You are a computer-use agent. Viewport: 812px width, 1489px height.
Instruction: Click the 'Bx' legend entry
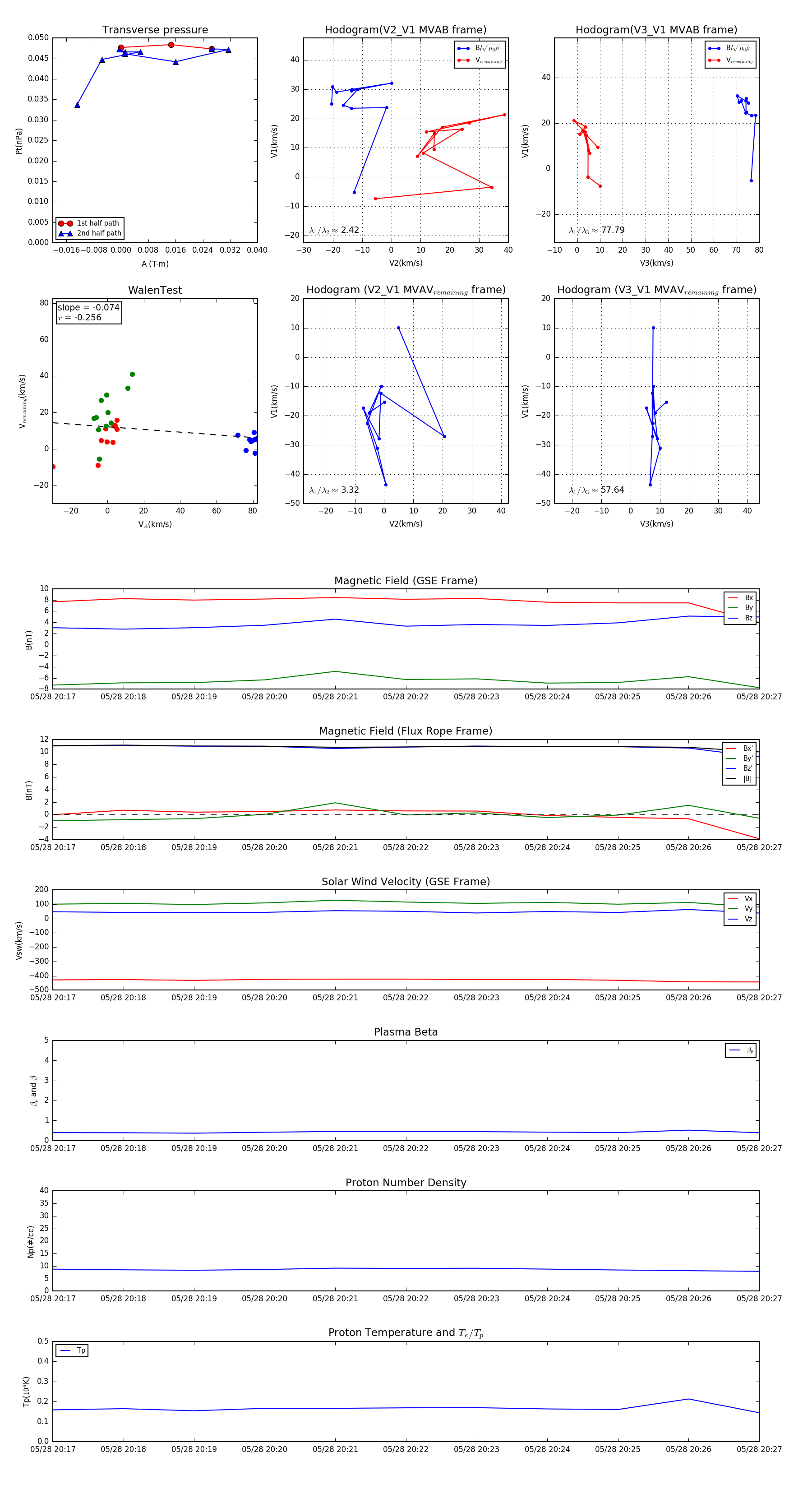click(x=741, y=598)
